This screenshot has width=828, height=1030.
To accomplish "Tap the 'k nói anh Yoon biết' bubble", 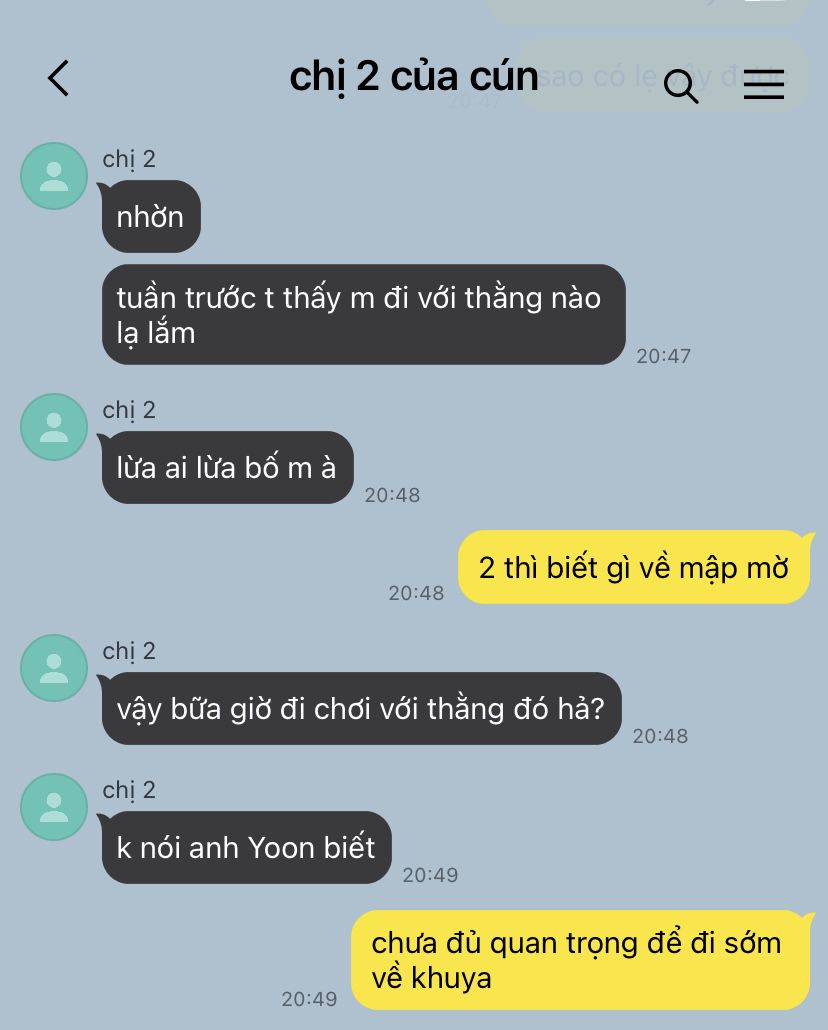I will [x=246, y=847].
